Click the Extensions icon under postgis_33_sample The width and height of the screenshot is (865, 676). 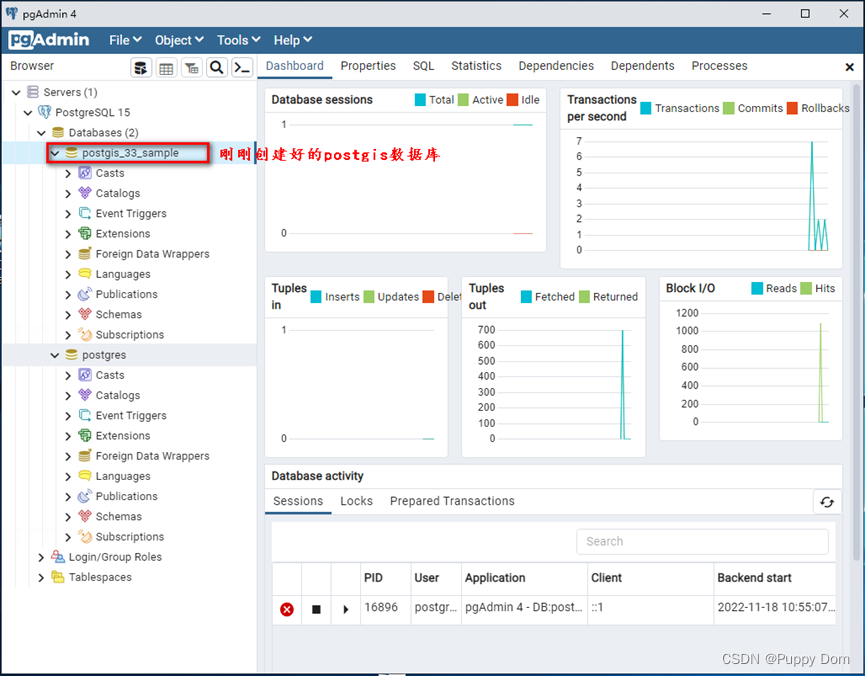(85, 233)
